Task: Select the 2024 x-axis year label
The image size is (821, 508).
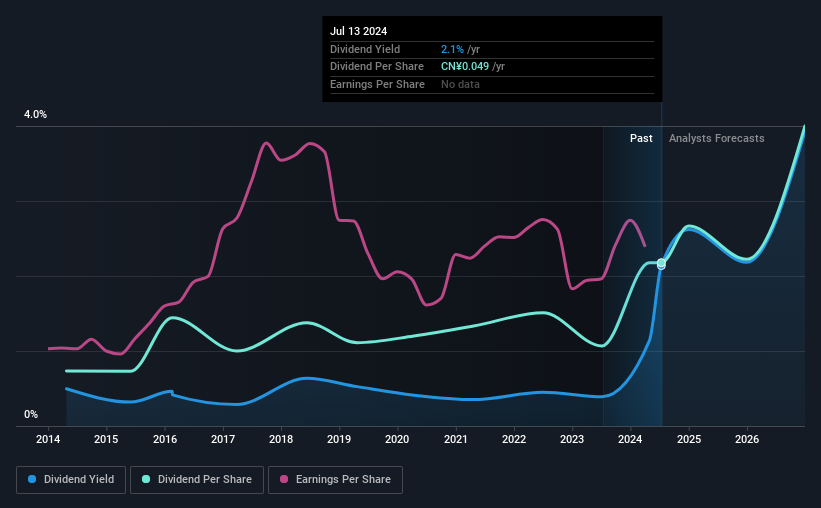Action: pyautogui.click(x=630, y=439)
